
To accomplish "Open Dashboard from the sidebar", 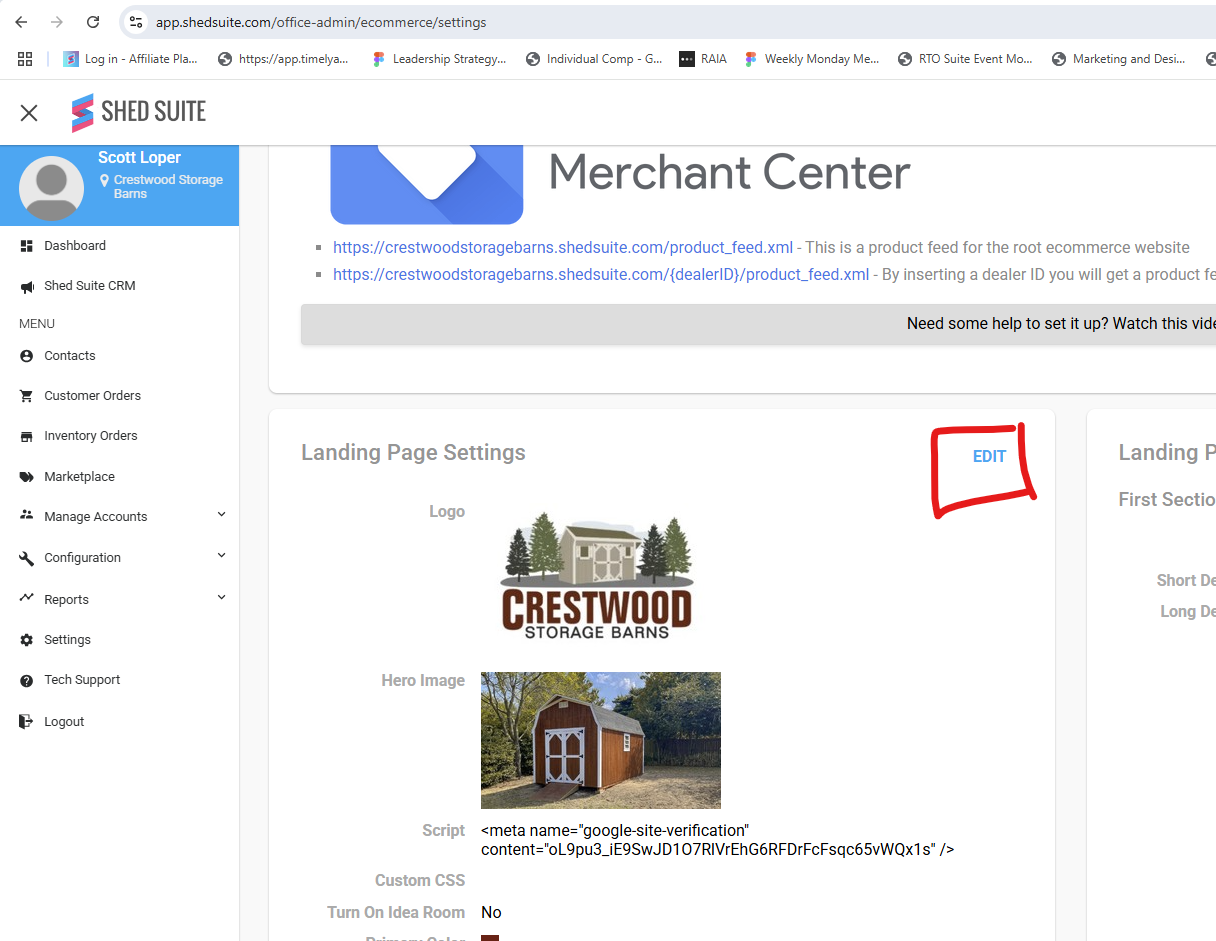I will pyautogui.click(x=75, y=246).
